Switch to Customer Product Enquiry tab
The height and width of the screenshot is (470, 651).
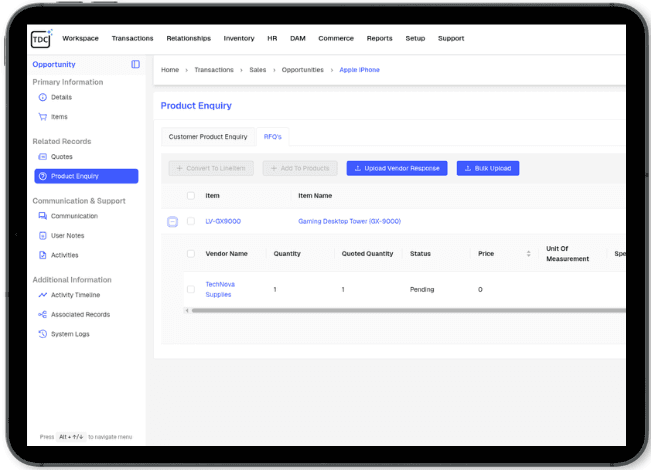(x=208, y=137)
